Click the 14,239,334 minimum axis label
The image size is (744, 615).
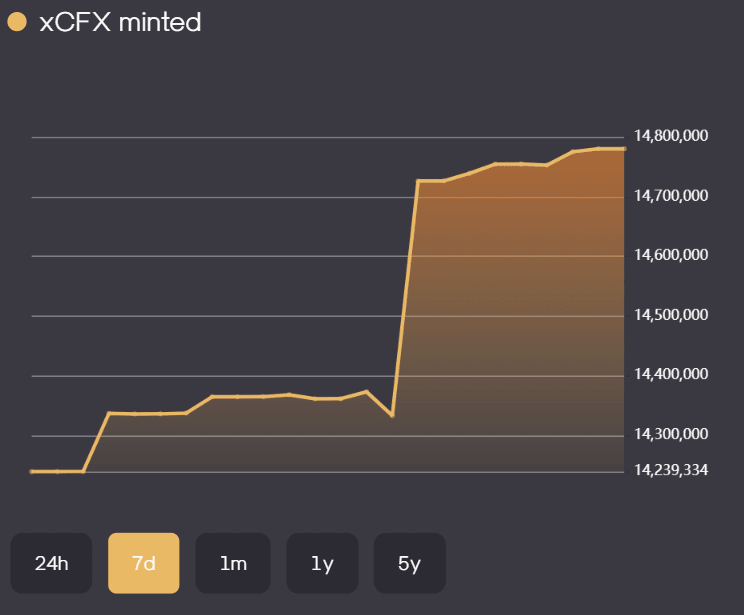(672, 470)
